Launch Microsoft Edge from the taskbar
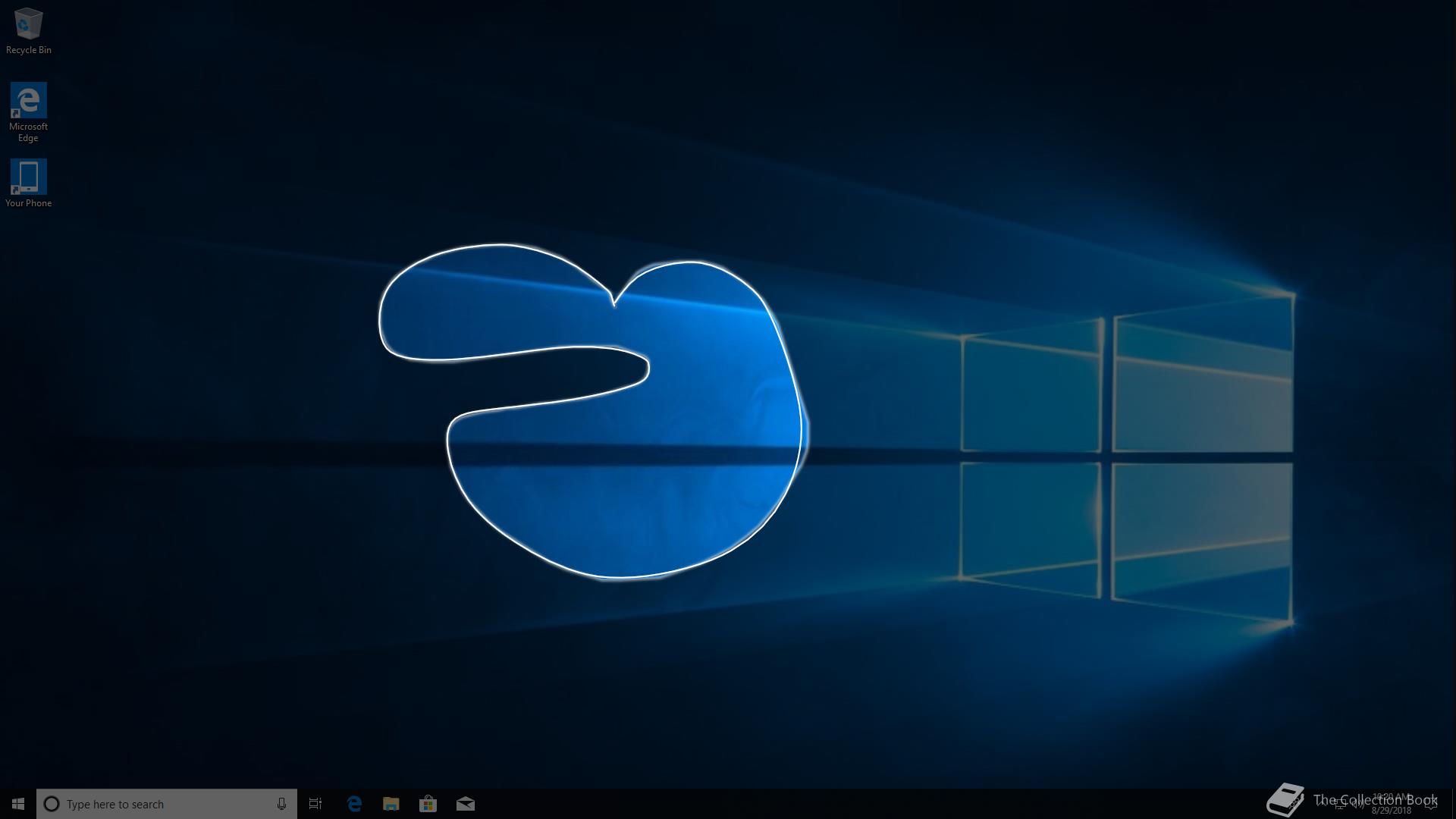 (354, 804)
